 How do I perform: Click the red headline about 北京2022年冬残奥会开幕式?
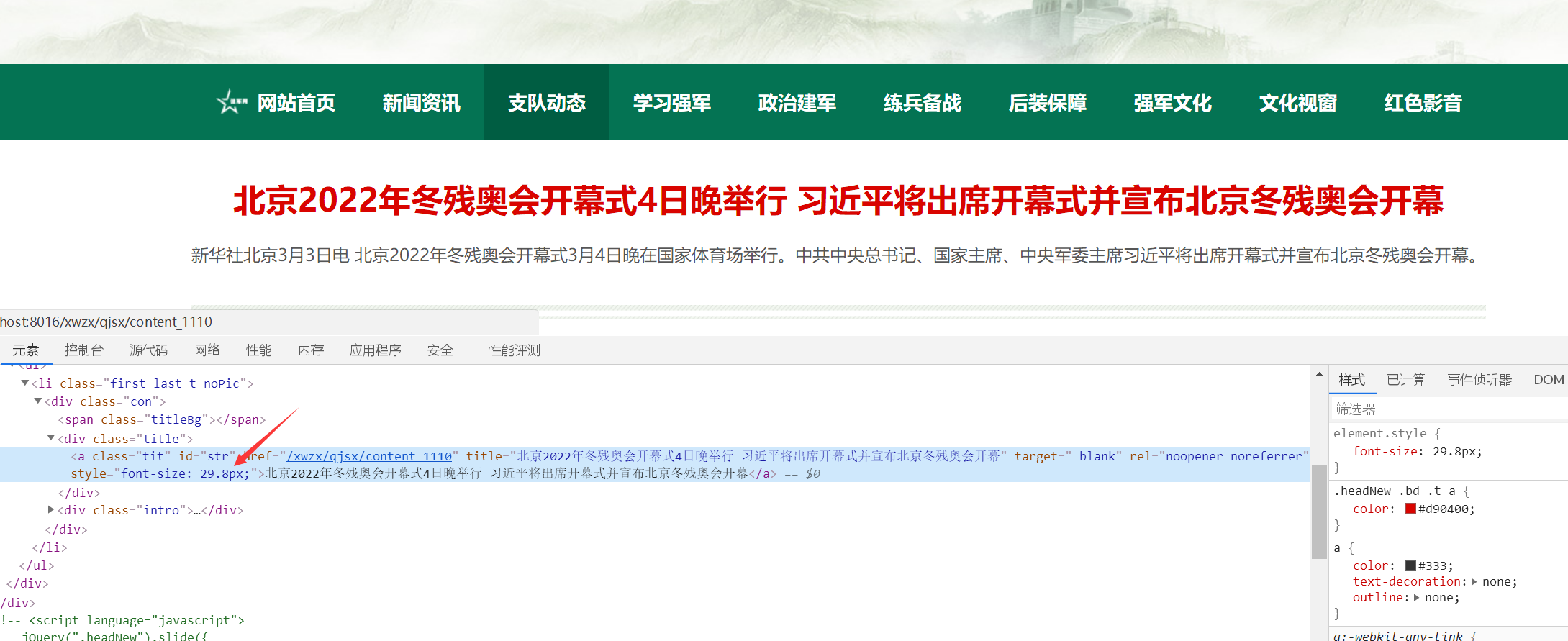tap(838, 201)
